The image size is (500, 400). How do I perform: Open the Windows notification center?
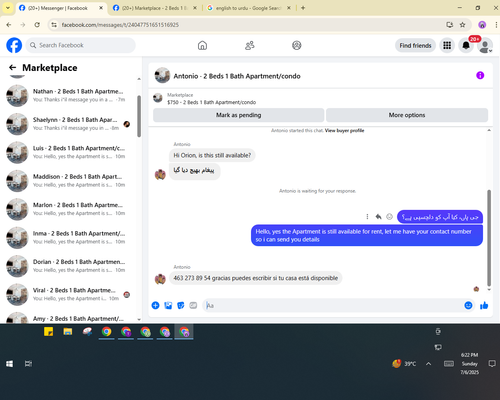[492, 364]
